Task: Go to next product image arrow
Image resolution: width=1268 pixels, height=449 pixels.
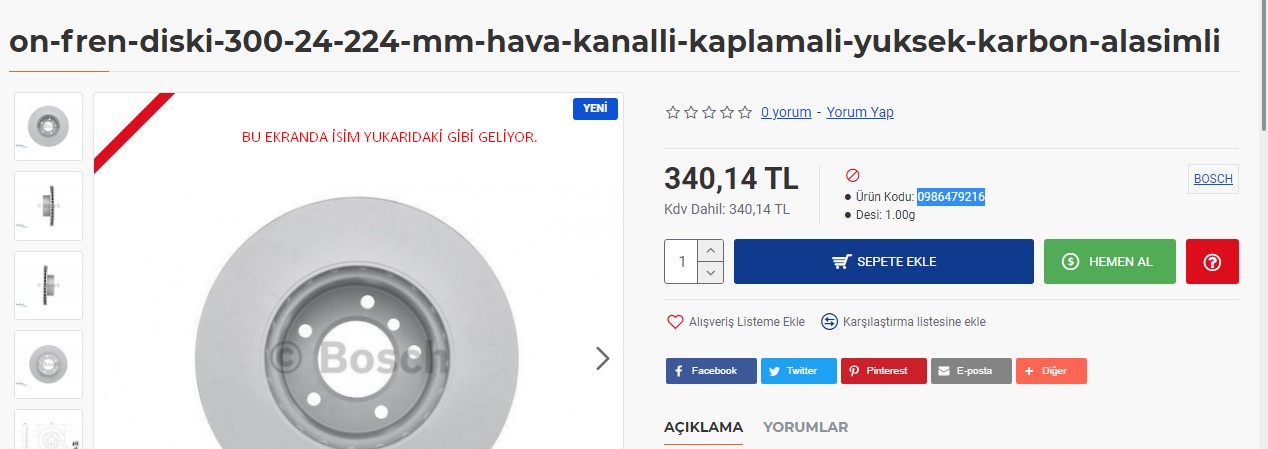Action: tap(602, 358)
